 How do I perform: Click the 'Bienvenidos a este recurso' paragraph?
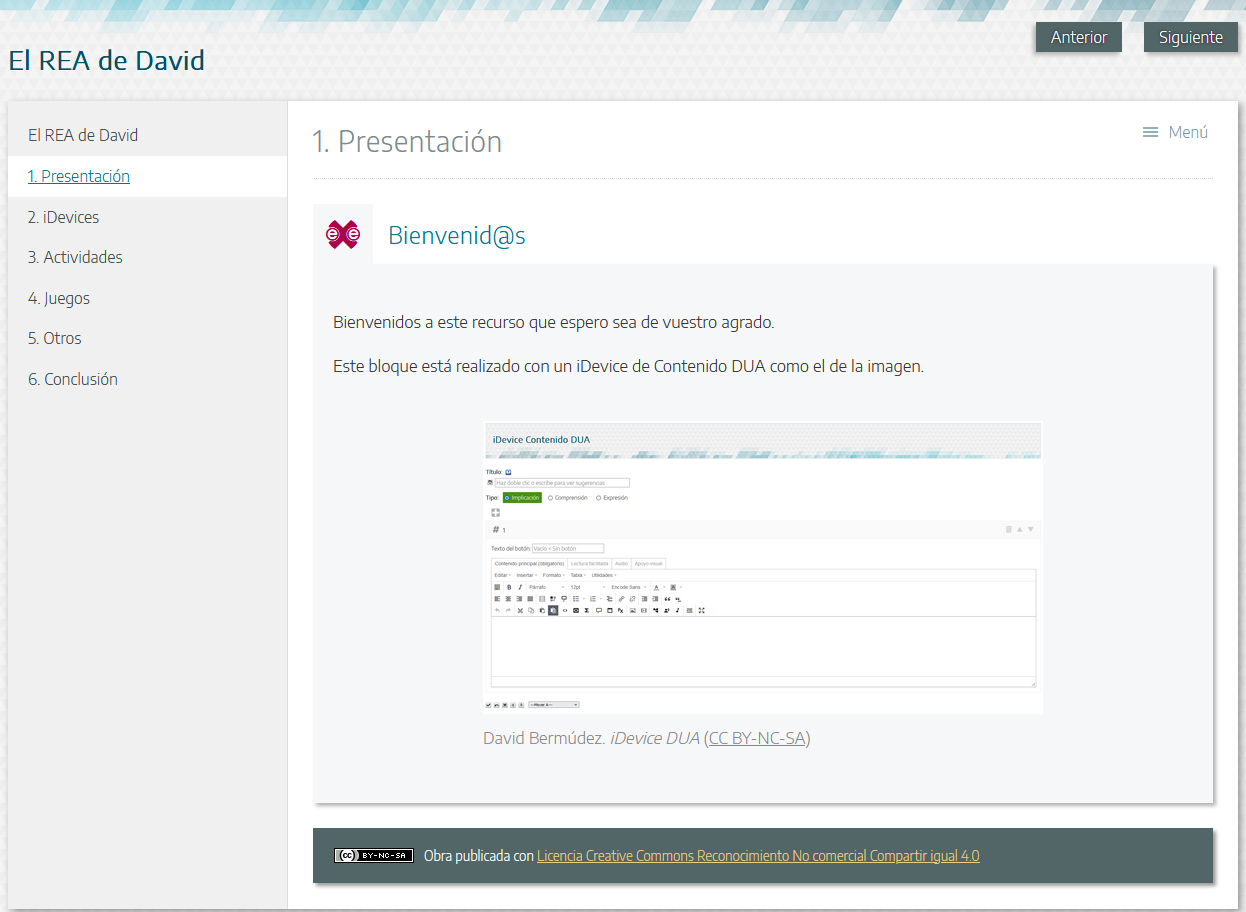(x=554, y=323)
